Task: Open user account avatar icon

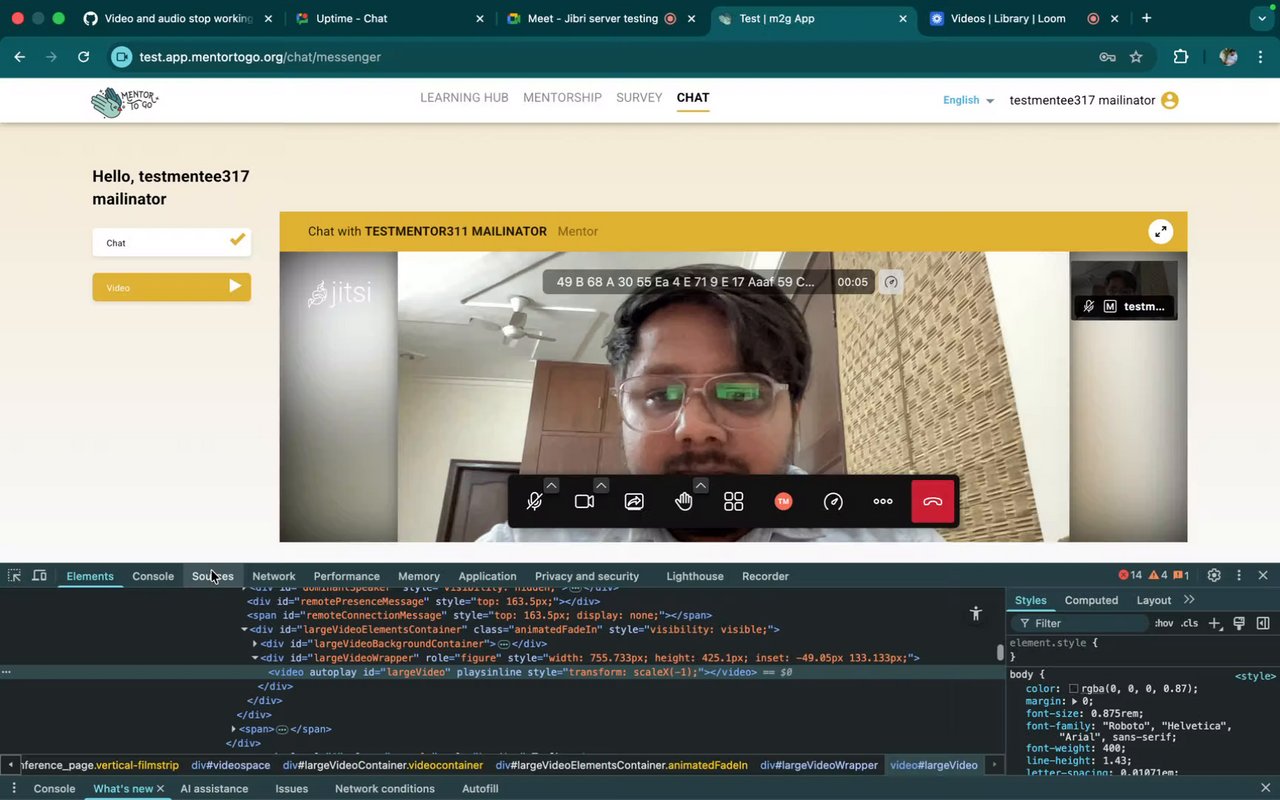Action: click(x=1170, y=100)
